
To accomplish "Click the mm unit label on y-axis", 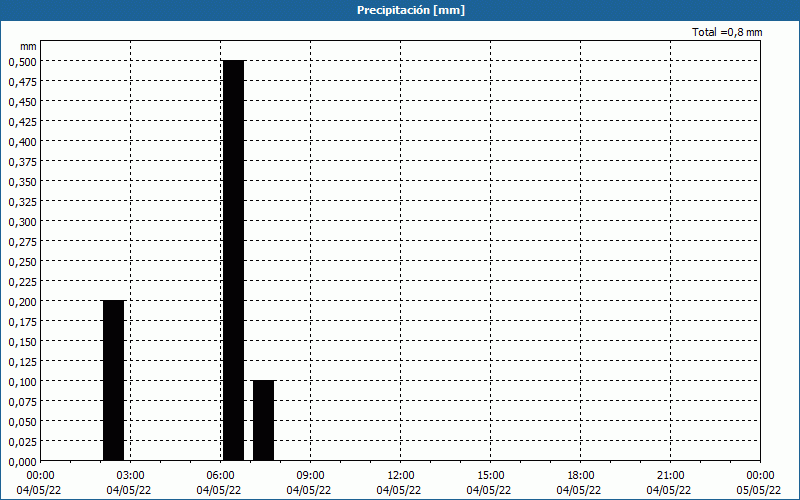I will [28, 46].
